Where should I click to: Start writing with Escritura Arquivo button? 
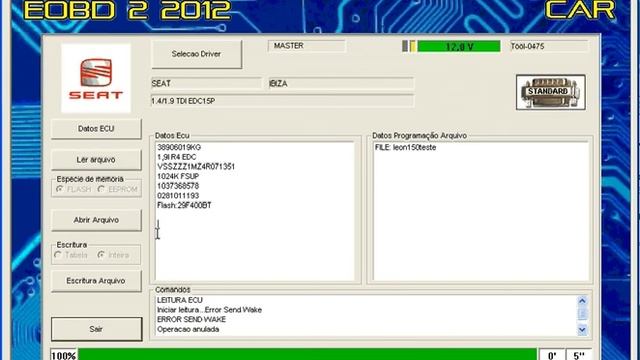click(96, 281)
